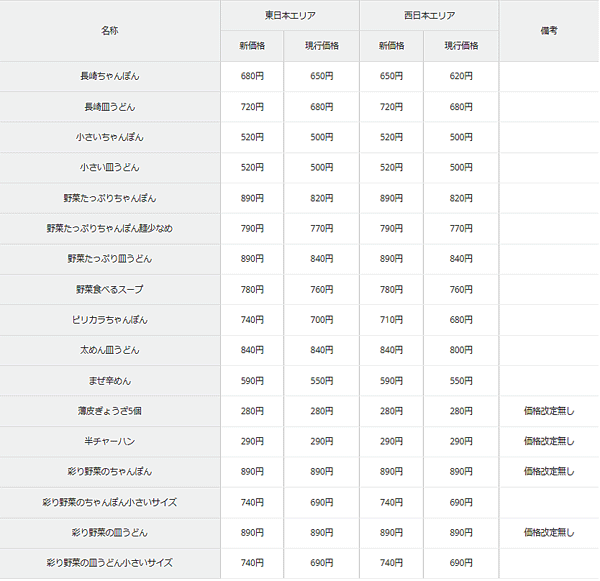Click 700円 in the ピリカラちゃんぽん row
600x581 pixels.
tap(322, 320)
